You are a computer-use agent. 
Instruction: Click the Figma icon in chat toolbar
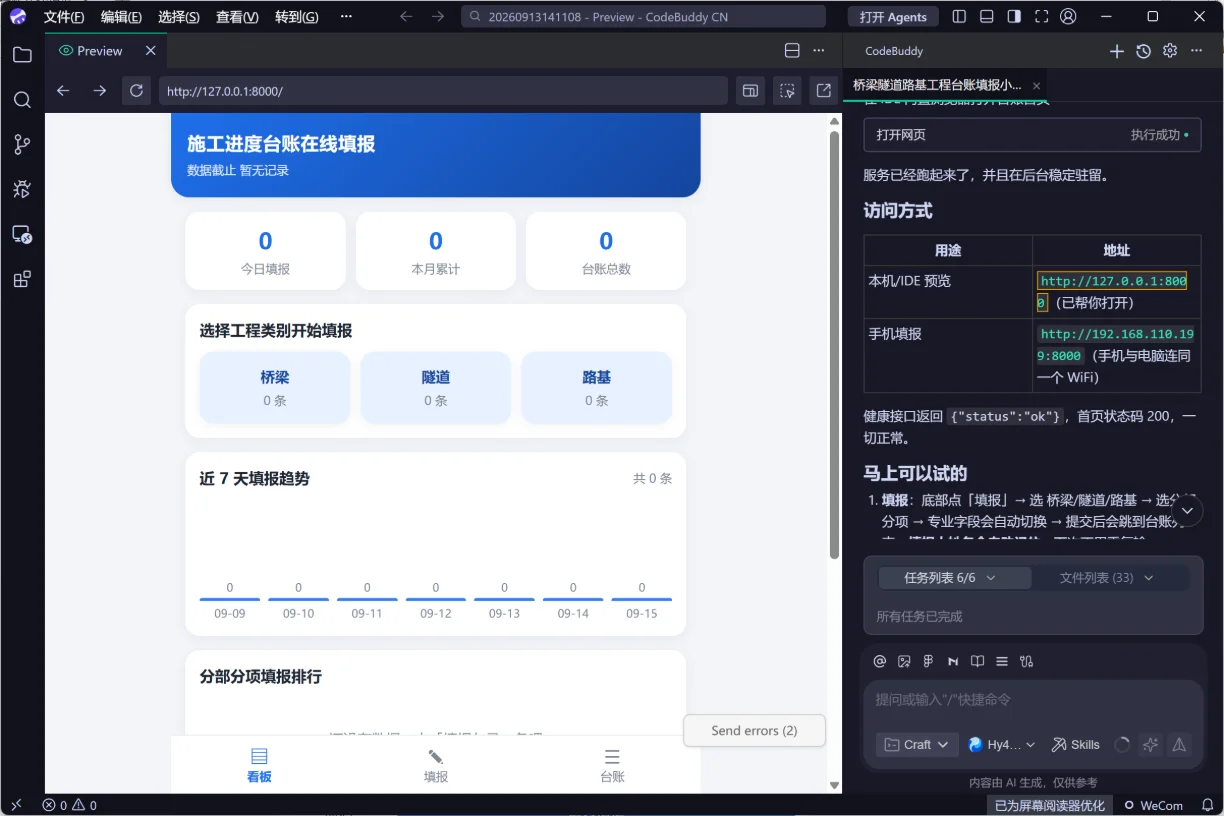(x=928, y=661)
